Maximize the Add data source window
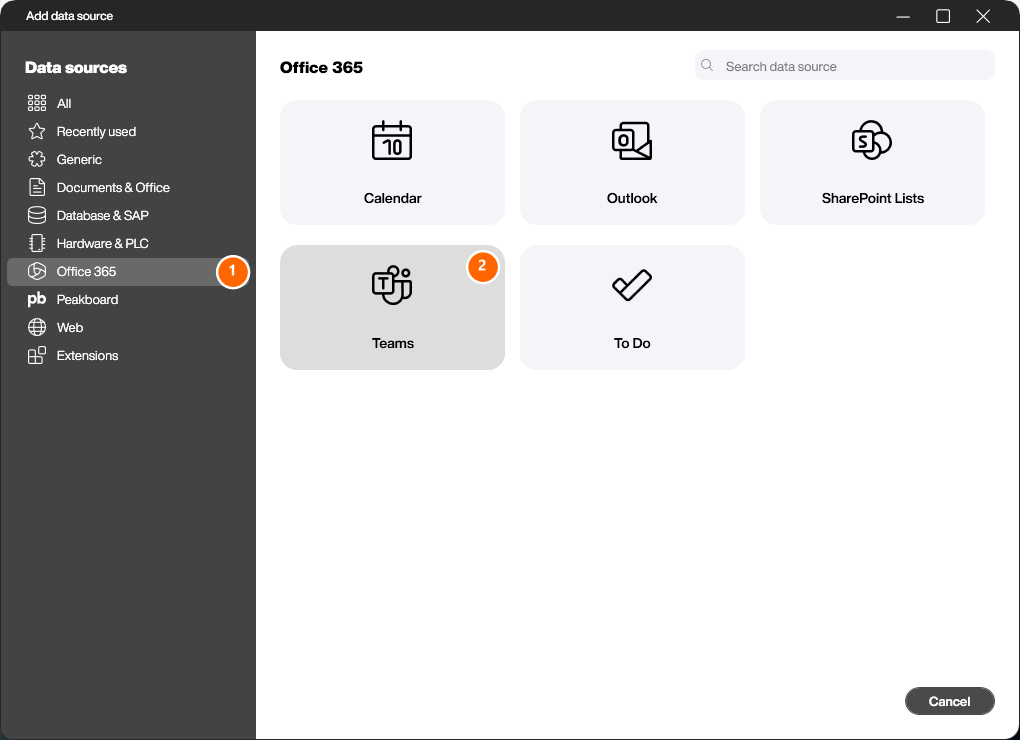 [943, 16]
